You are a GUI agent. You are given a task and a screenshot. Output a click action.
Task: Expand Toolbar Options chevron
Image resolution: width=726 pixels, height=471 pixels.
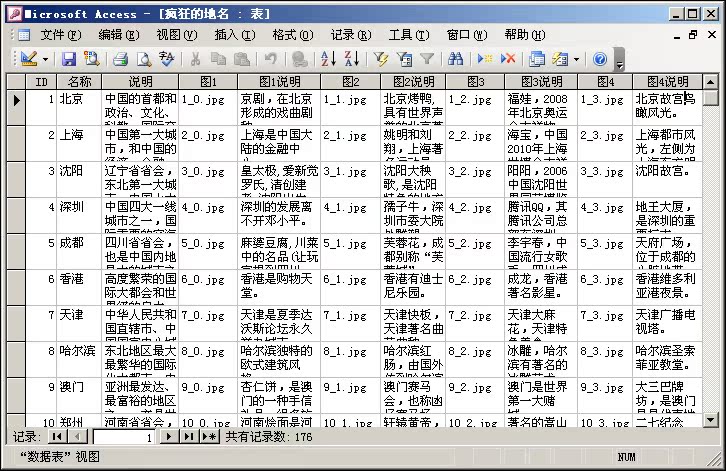click(620, 60)
